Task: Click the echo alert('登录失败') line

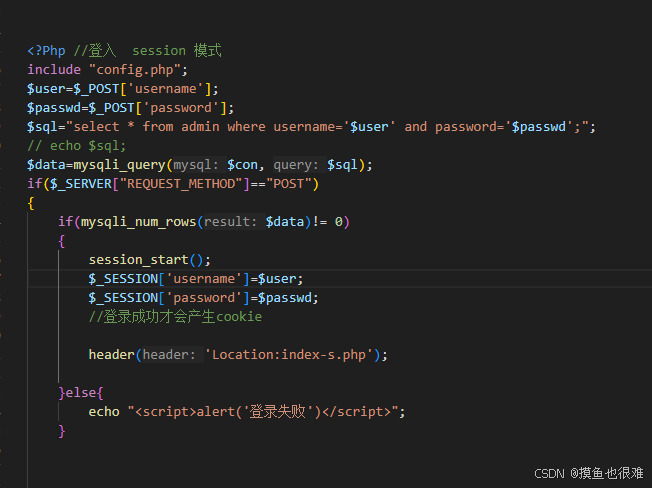Action: (x=247, y=412)
